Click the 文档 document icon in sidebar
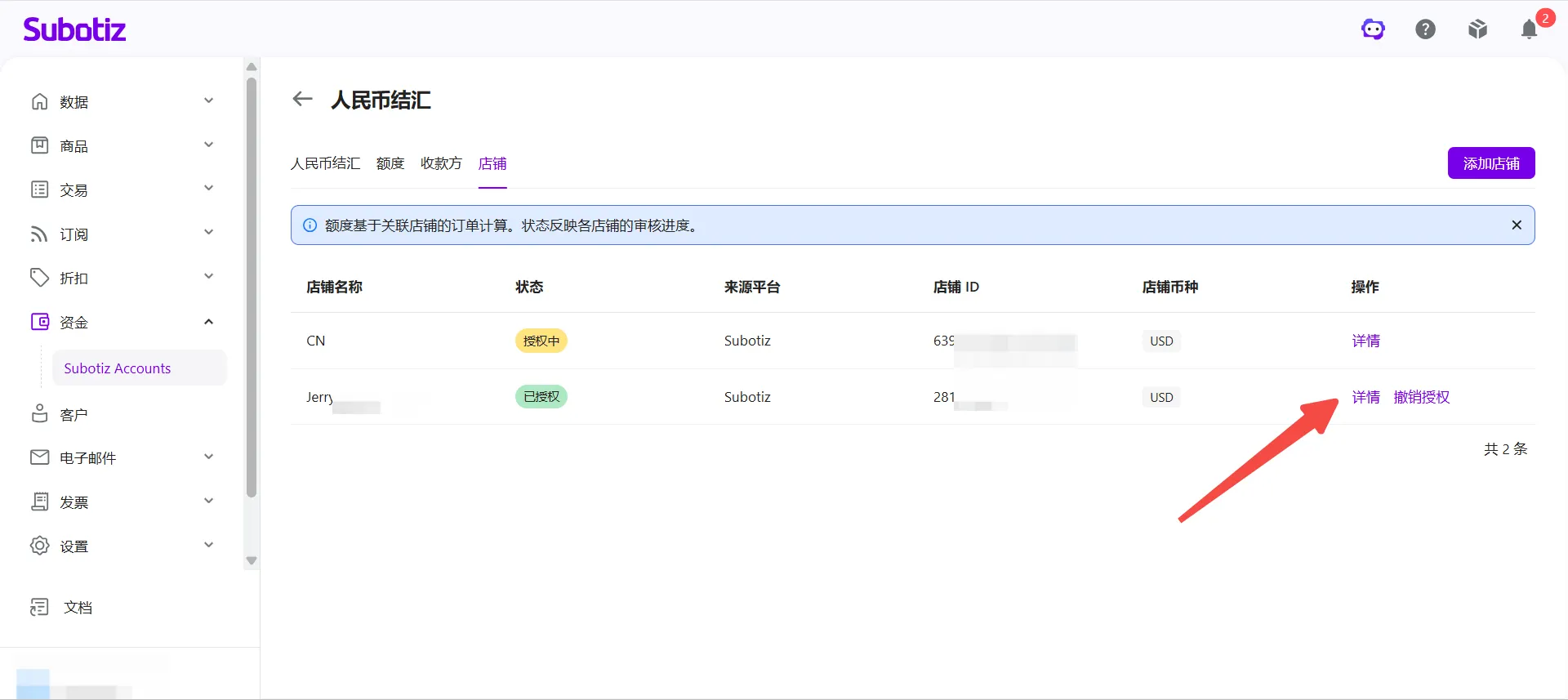The image size is (1568, 700). coord(39,607)
